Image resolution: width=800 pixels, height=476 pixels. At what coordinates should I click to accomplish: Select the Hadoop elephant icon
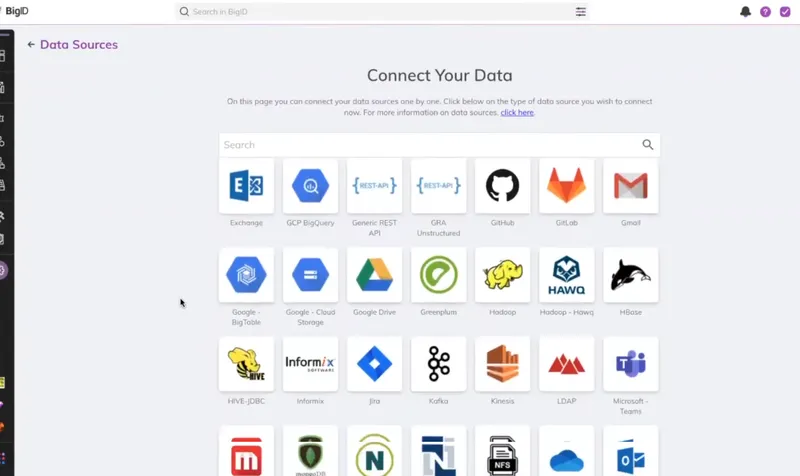(x=503, y=275)
